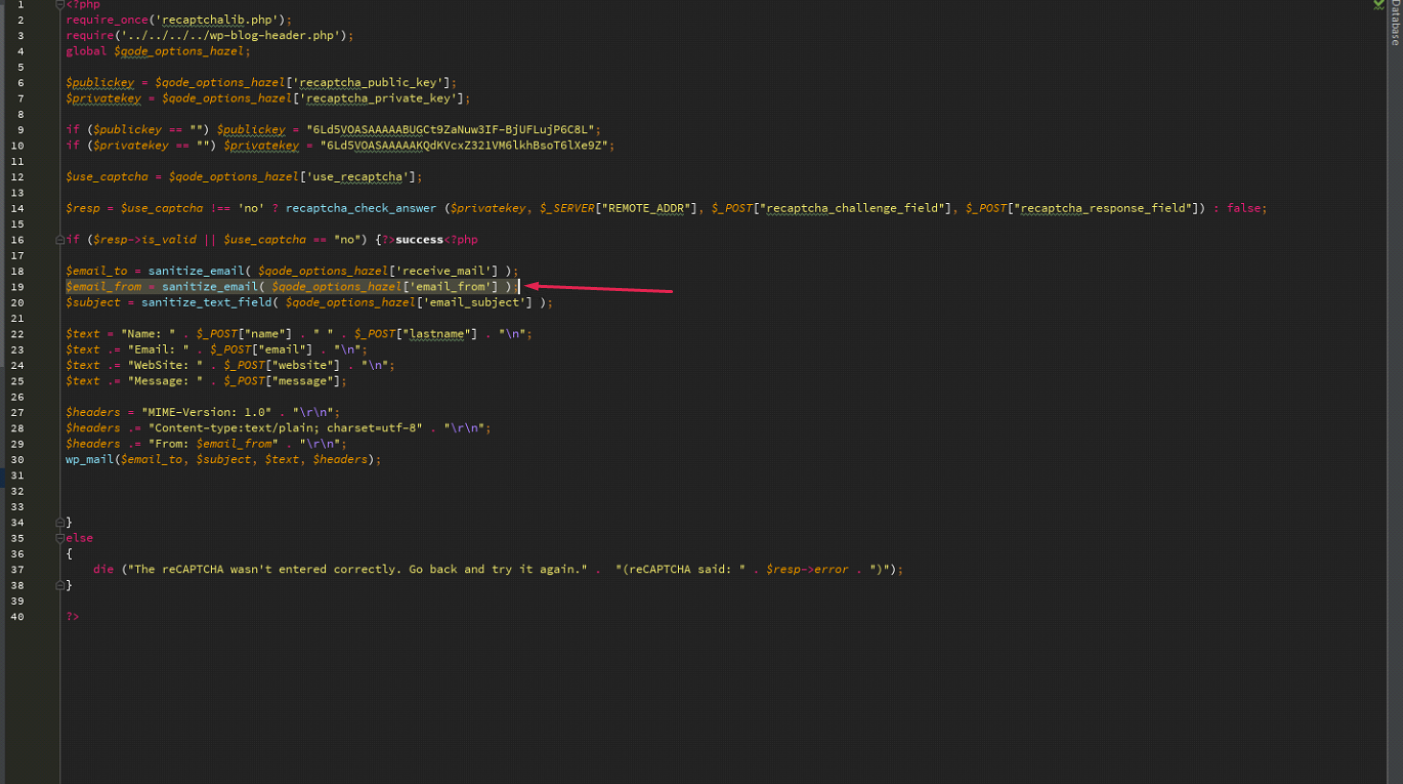The width and height of the screenshot is (1403, 784).
Task: Click 'receive_mail' key on line 18
Action: [443, 271]
